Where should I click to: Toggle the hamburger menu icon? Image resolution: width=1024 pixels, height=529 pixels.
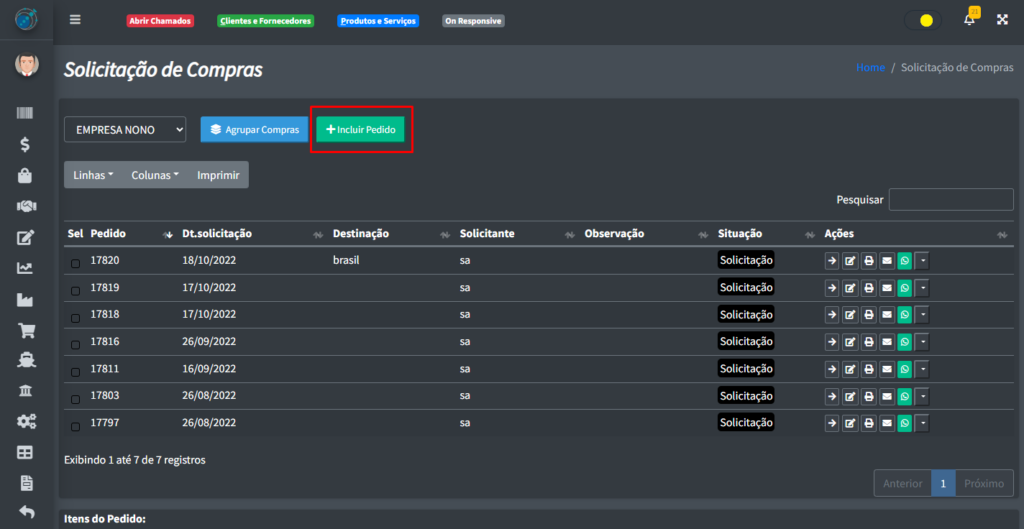coord(75,20)
